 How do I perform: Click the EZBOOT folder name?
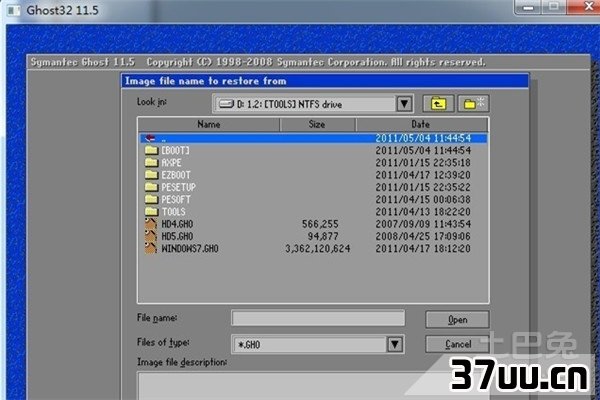[x=176, y=175]
